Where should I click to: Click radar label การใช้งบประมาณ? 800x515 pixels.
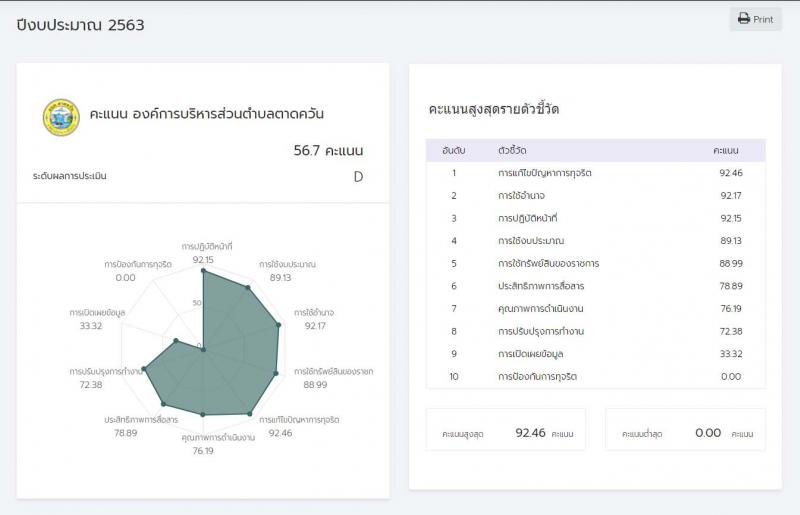click(287, 264)
